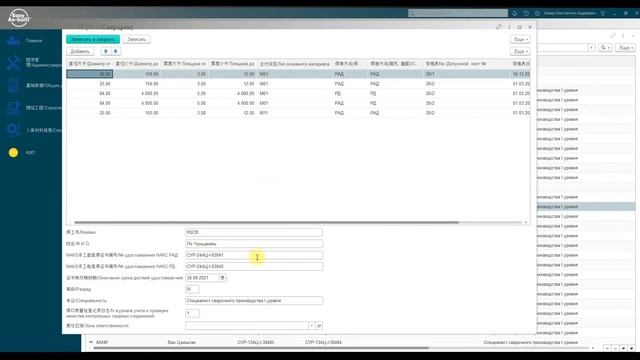The image size is (640, 360).
Task: Sort by 'Тип основного материала' column header
Action: [294, 64]
